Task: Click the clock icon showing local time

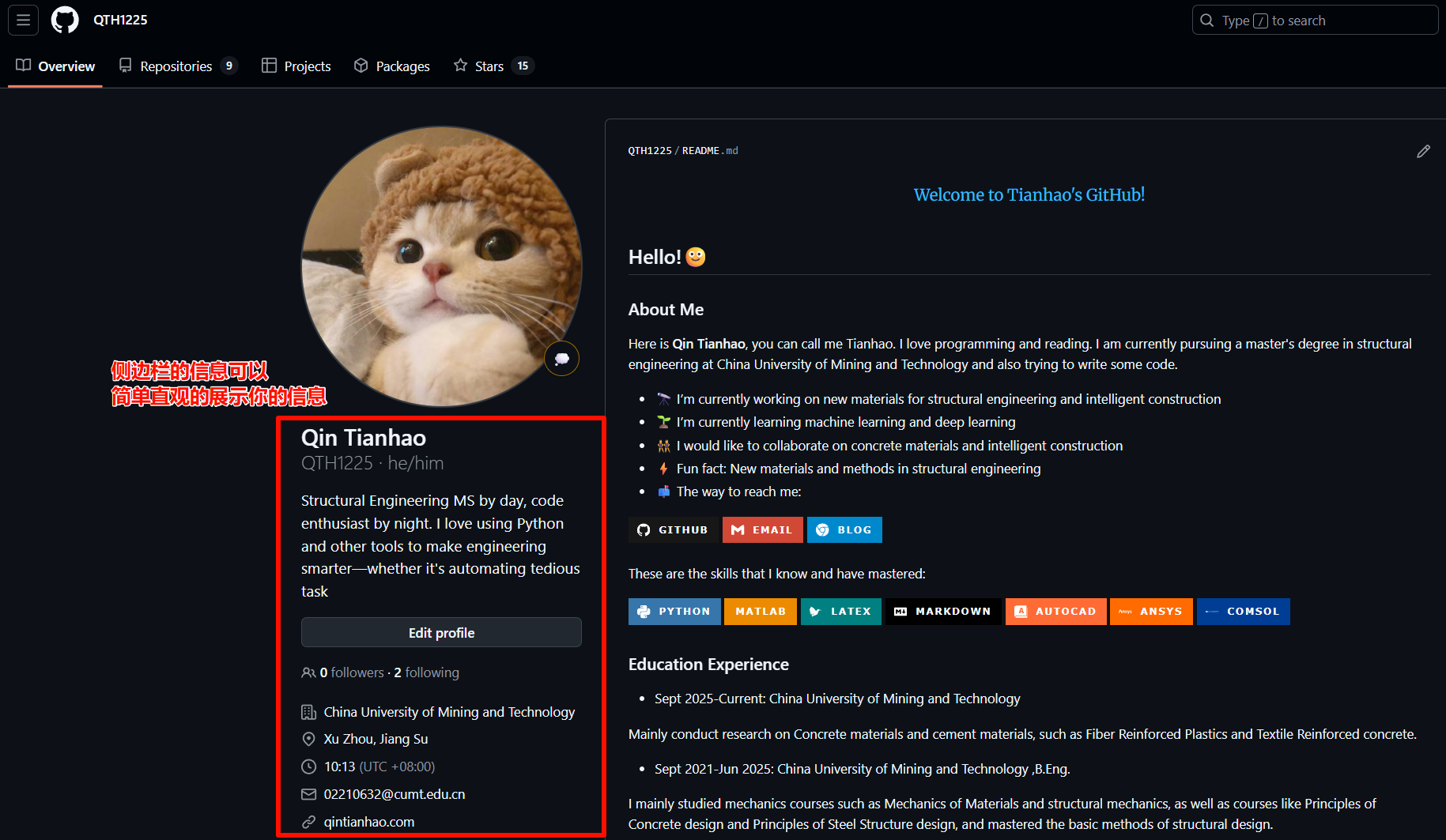Action: tap(308, 767)
